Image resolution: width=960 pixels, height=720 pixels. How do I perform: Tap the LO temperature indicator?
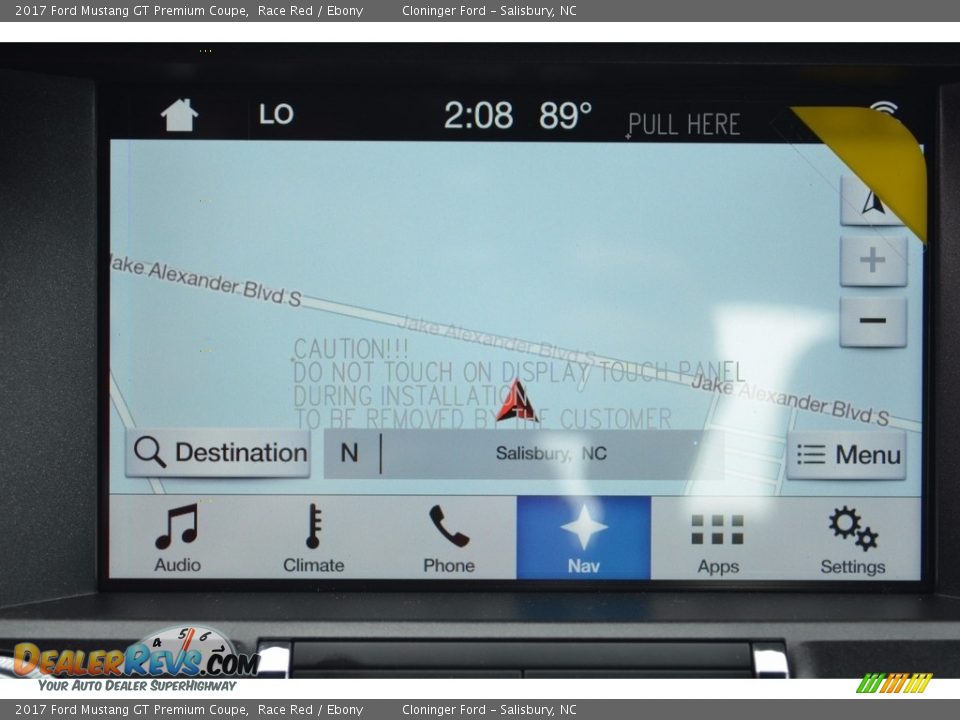(x=276, y=115)
